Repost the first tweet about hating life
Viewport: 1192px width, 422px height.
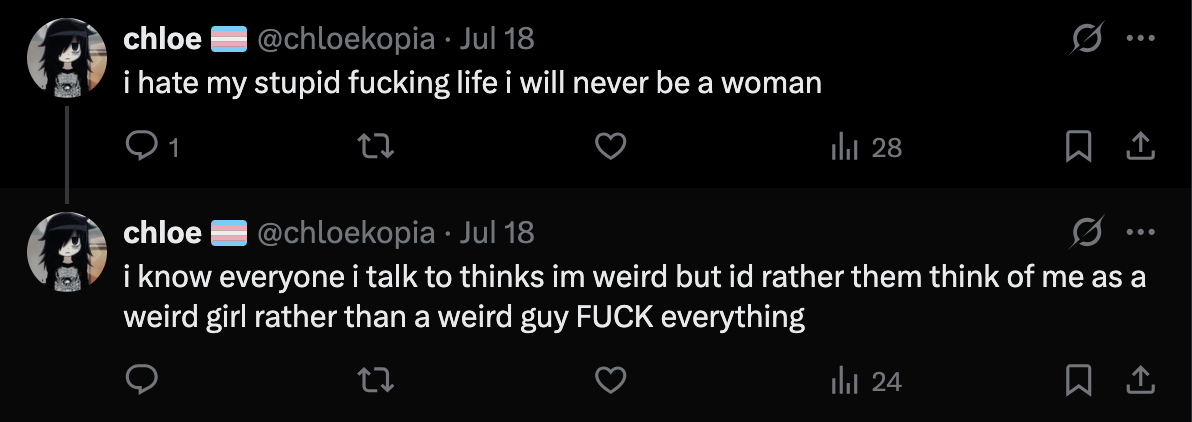(x=377, y=148)
